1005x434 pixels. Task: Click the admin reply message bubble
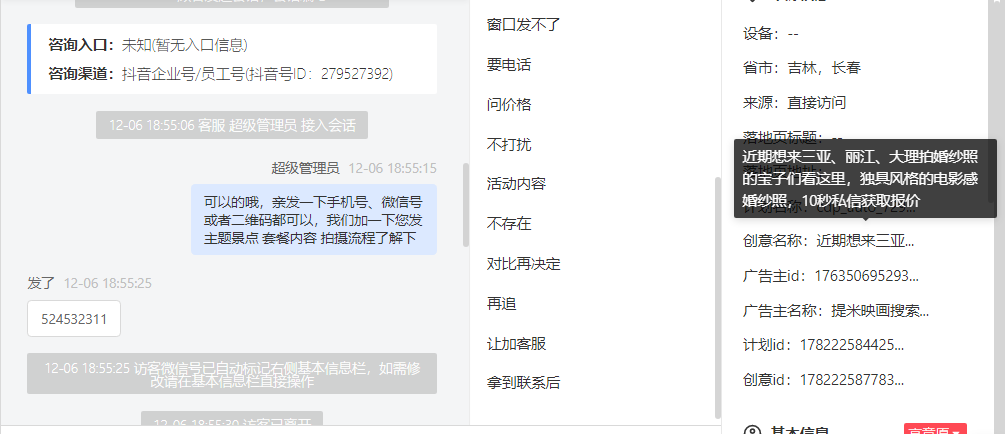click(314, 219)
